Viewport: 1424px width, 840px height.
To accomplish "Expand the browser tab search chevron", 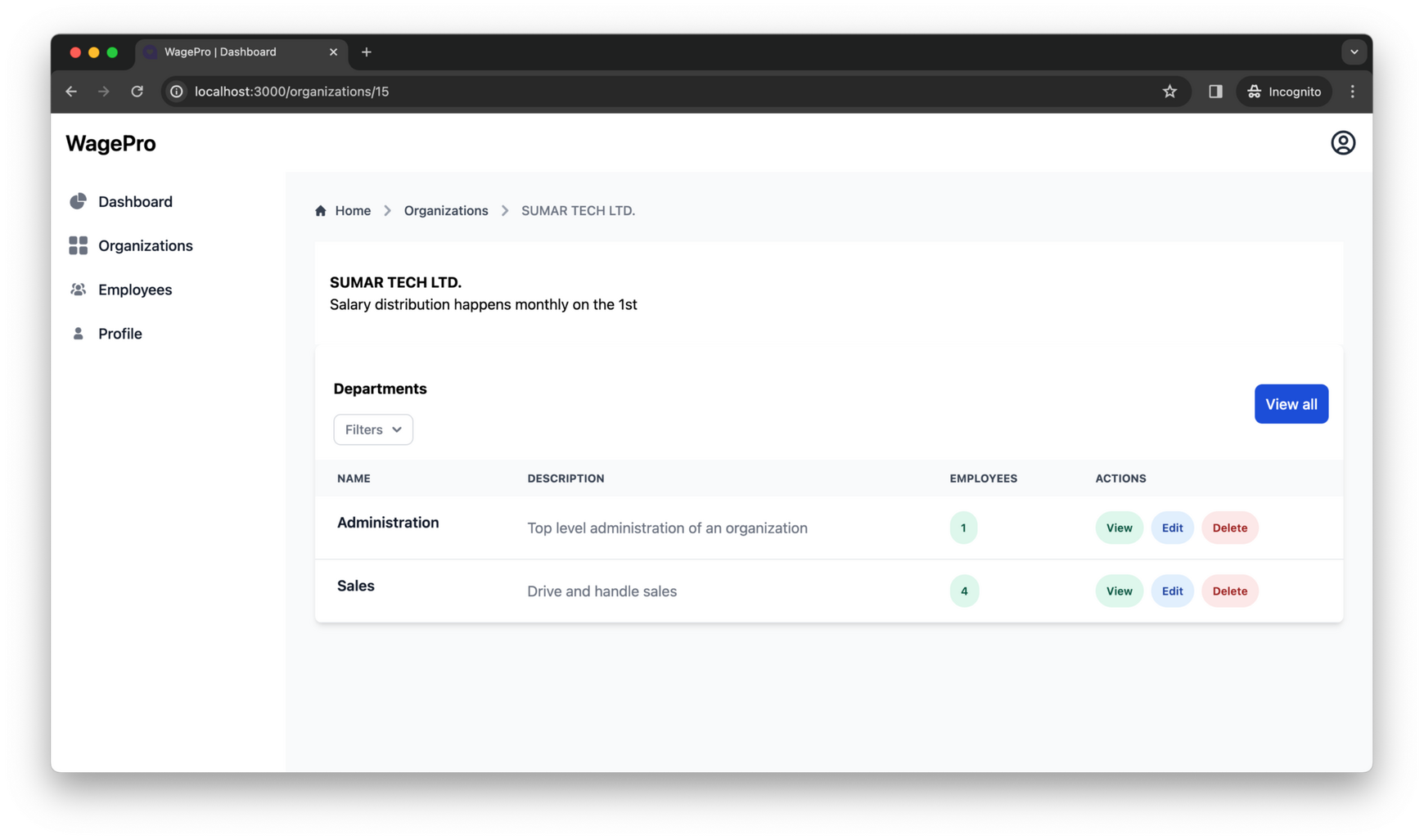I will click(1354, 52).
